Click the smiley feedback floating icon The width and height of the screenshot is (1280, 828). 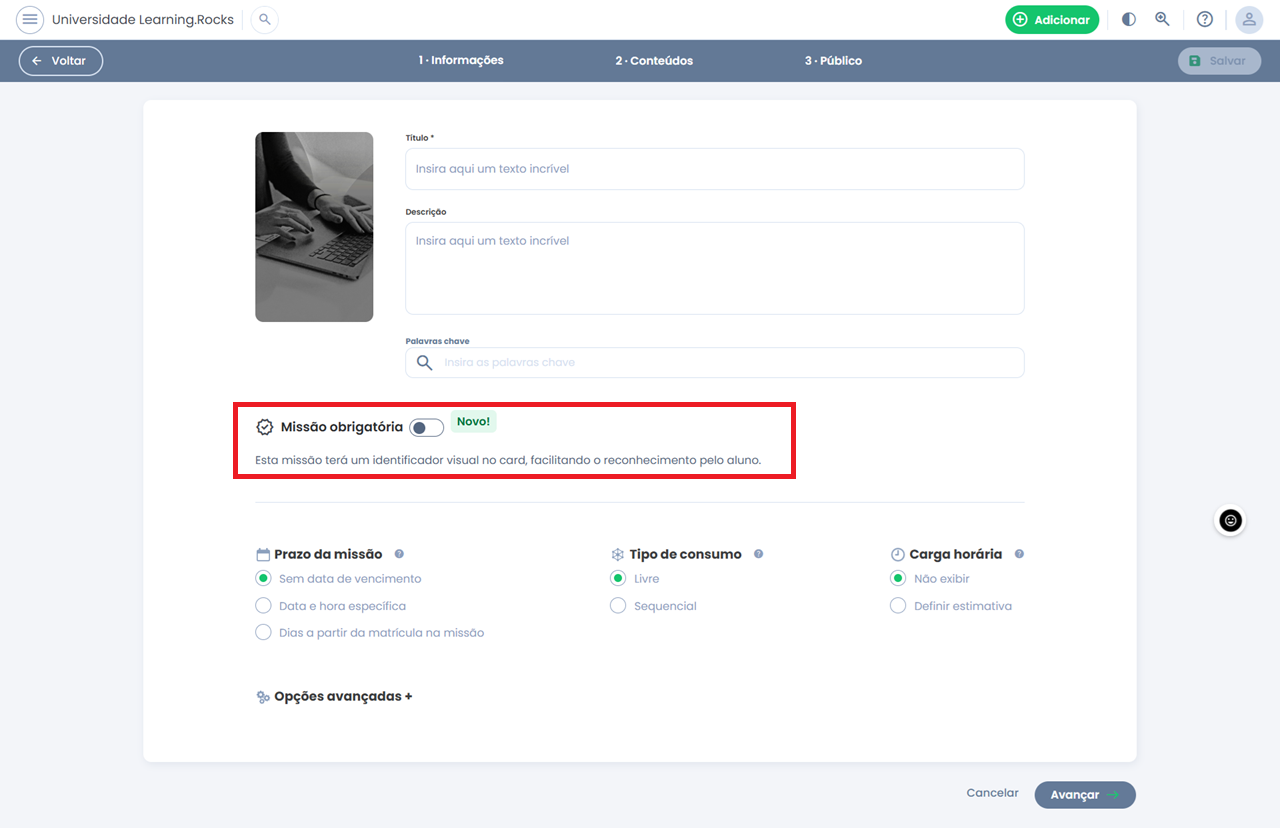(x=1230, y=520)
